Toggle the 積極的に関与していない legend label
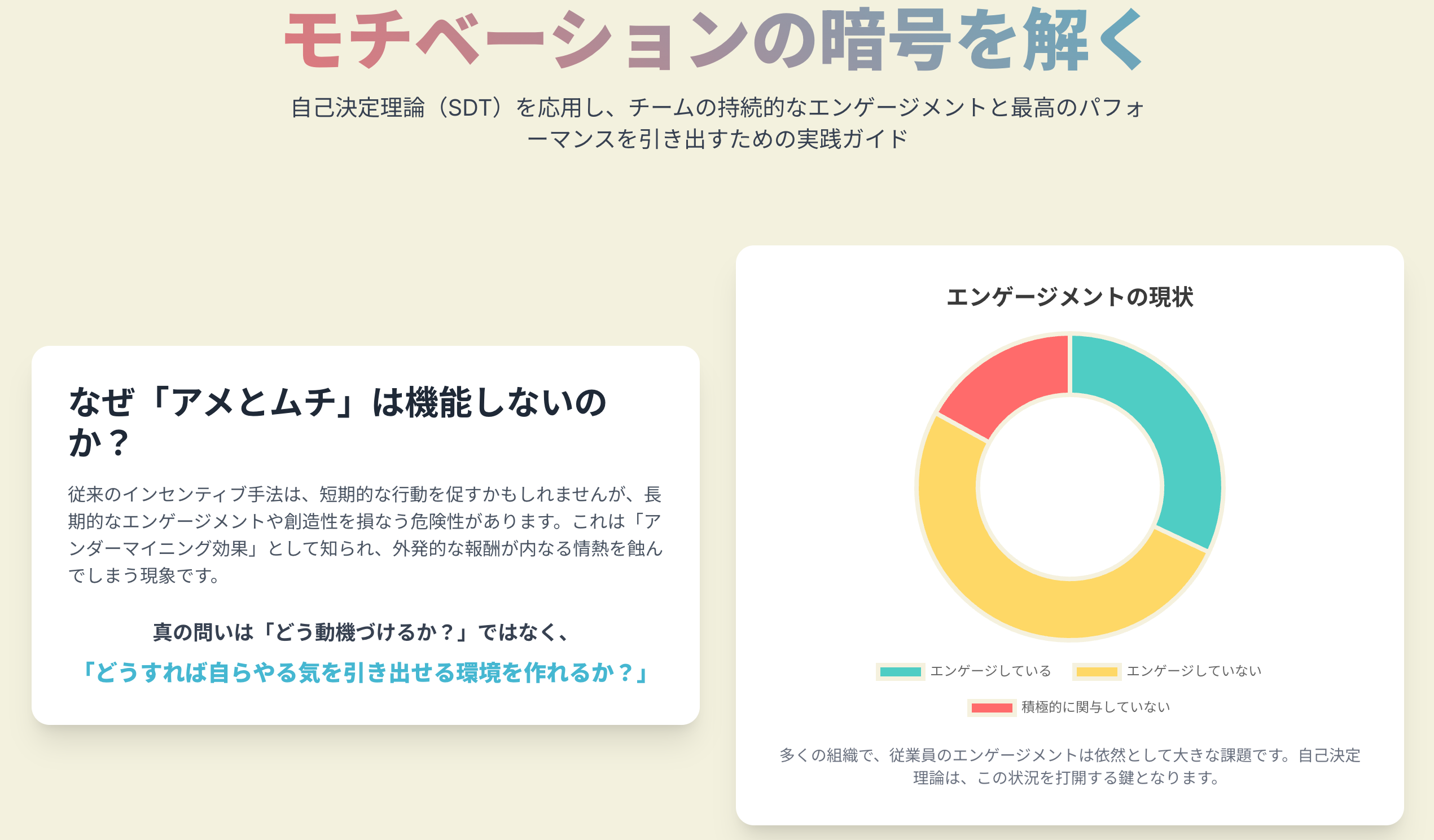Image resolution: width=1434 pixels, height=840 pixels. tap(1095, 707)
